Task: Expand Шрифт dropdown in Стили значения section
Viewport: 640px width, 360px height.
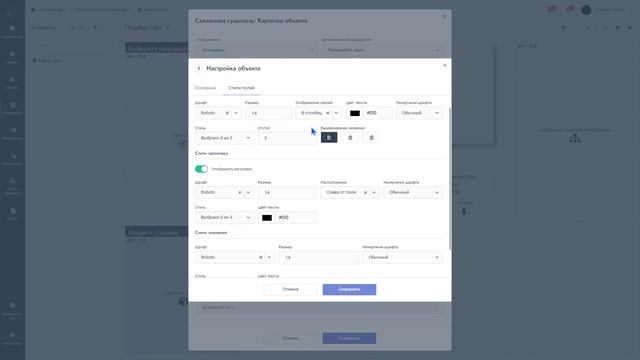Action: pyautogui.click(x=269, y=258)
